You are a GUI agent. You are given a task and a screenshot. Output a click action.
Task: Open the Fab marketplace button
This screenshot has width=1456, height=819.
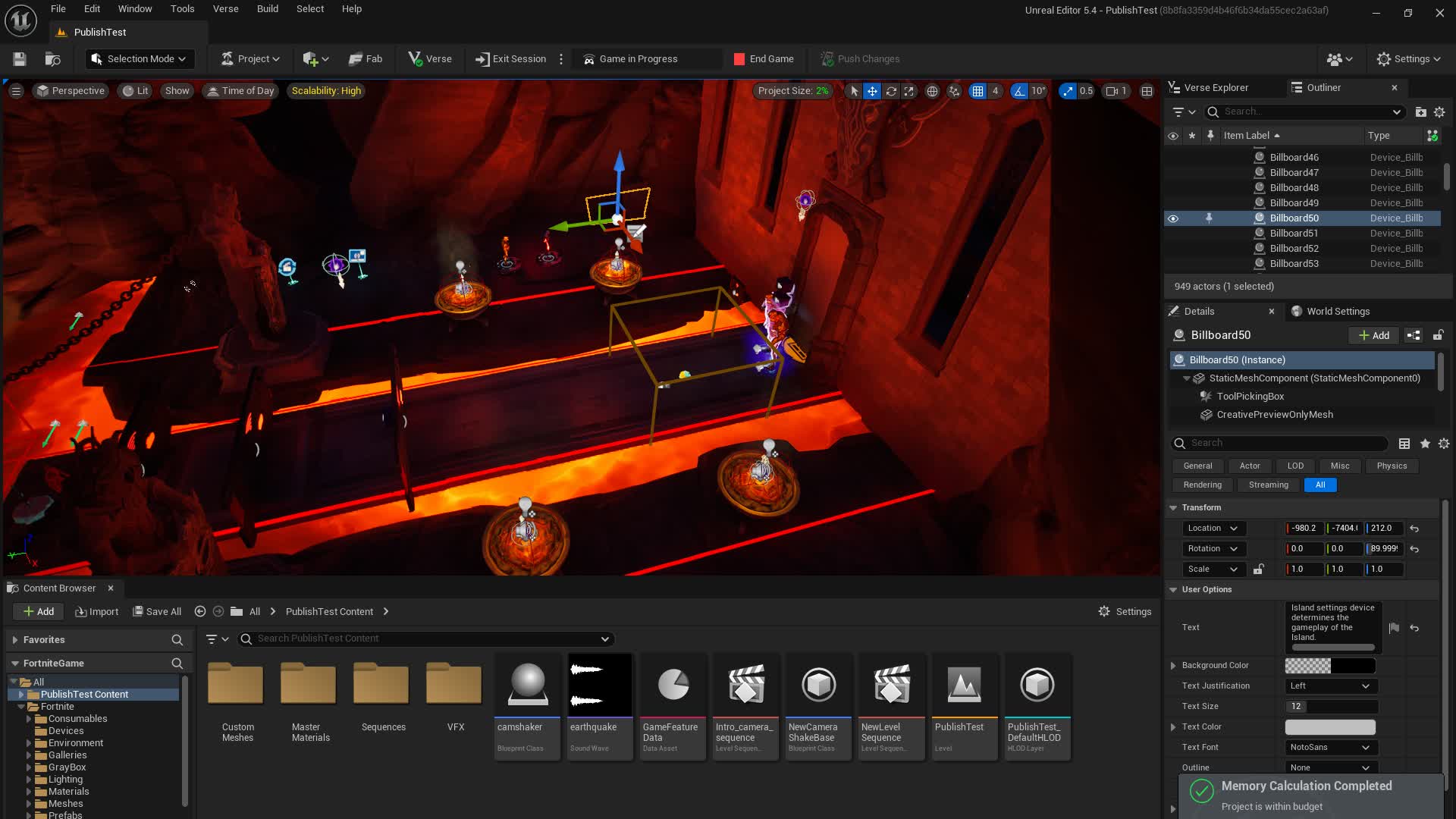tap(366, 59)
